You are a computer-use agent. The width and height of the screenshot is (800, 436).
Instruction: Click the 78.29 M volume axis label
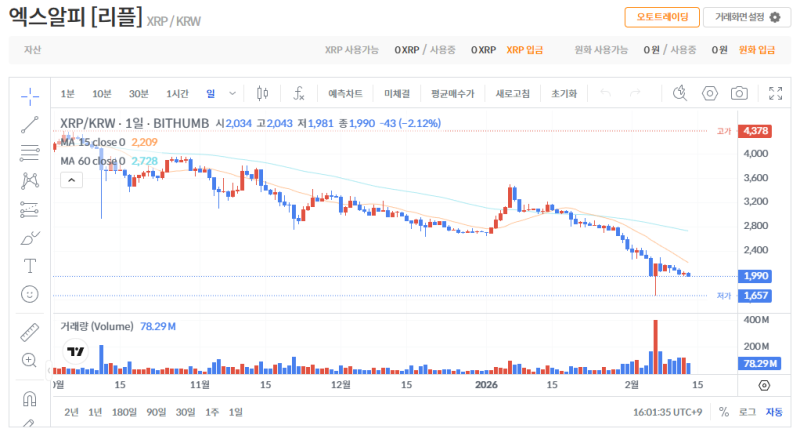pos(759,364)
